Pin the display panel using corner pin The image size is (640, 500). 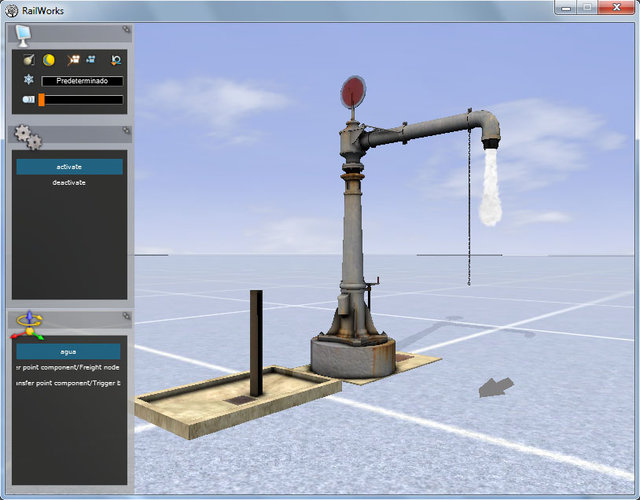point(126,30)
